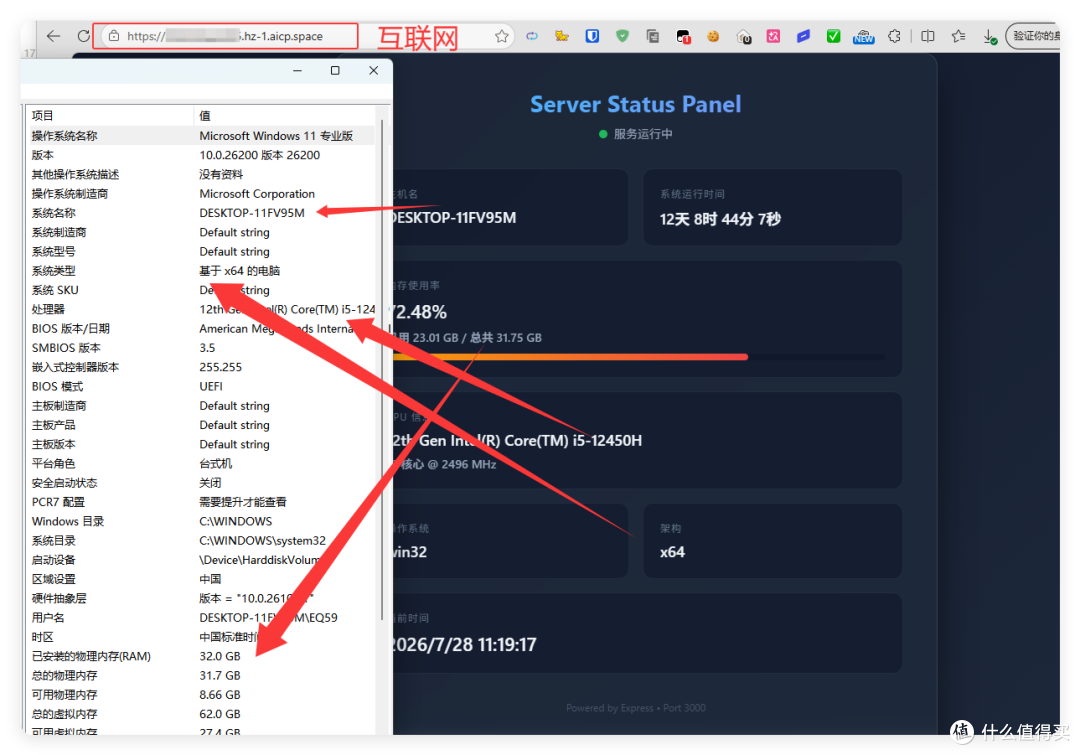Select the 操作系统制造商 row
The image size is (1080, 755).
(201, 194)
